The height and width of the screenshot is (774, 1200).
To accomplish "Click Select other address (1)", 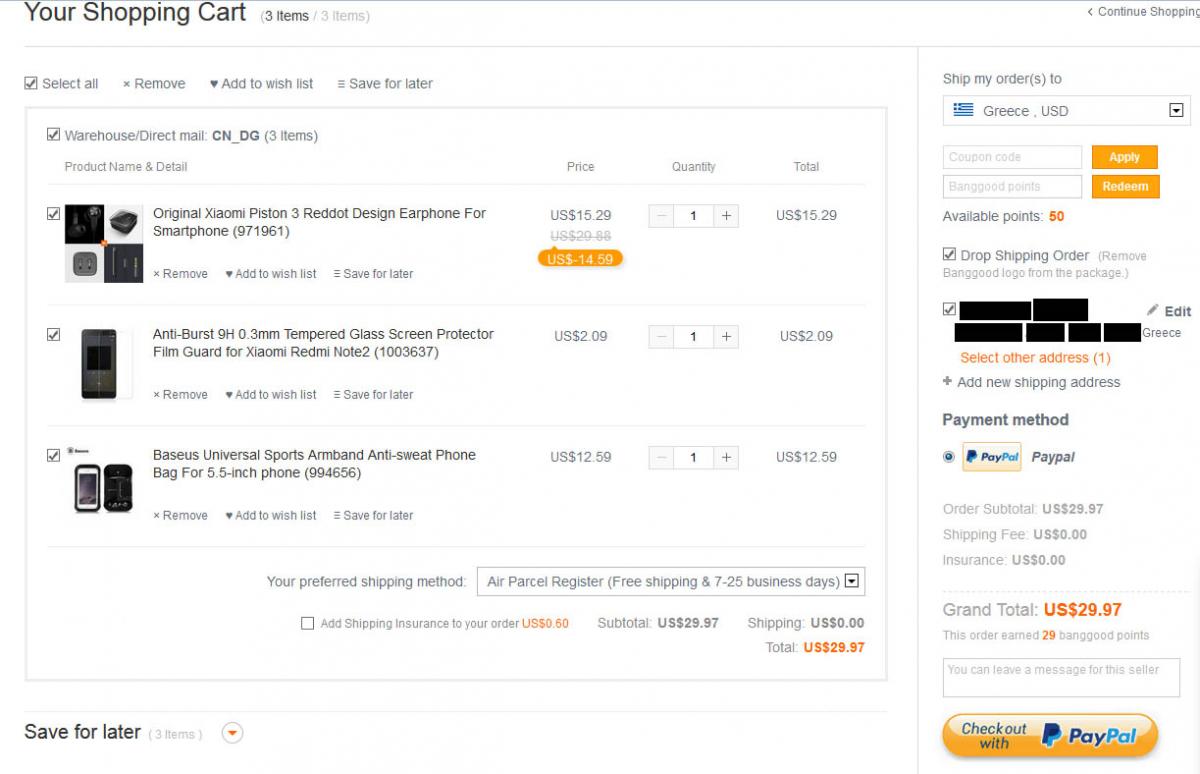I will coord(1035,358).
